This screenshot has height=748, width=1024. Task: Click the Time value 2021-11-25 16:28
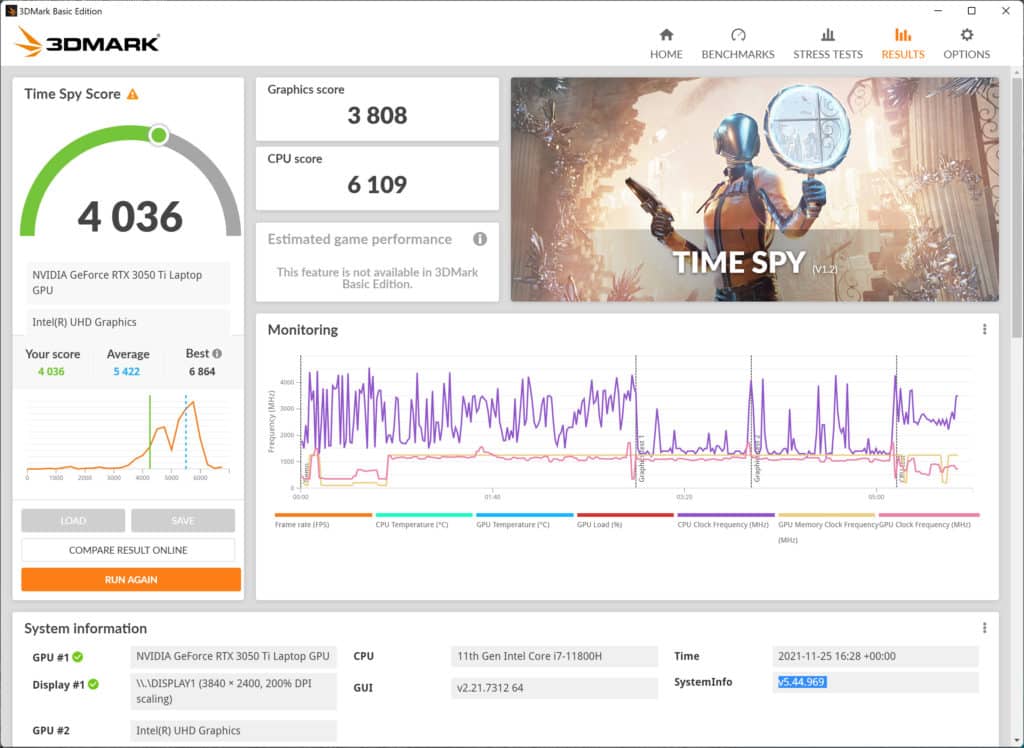click(x=875, y=656)
